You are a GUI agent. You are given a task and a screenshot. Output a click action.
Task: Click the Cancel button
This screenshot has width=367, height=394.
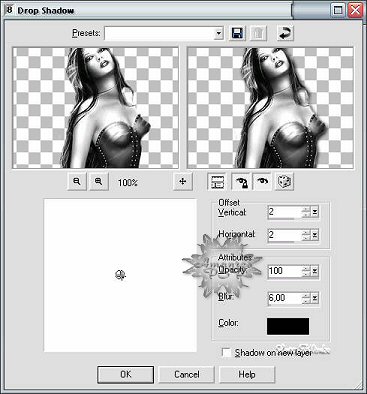click(186, 374)
